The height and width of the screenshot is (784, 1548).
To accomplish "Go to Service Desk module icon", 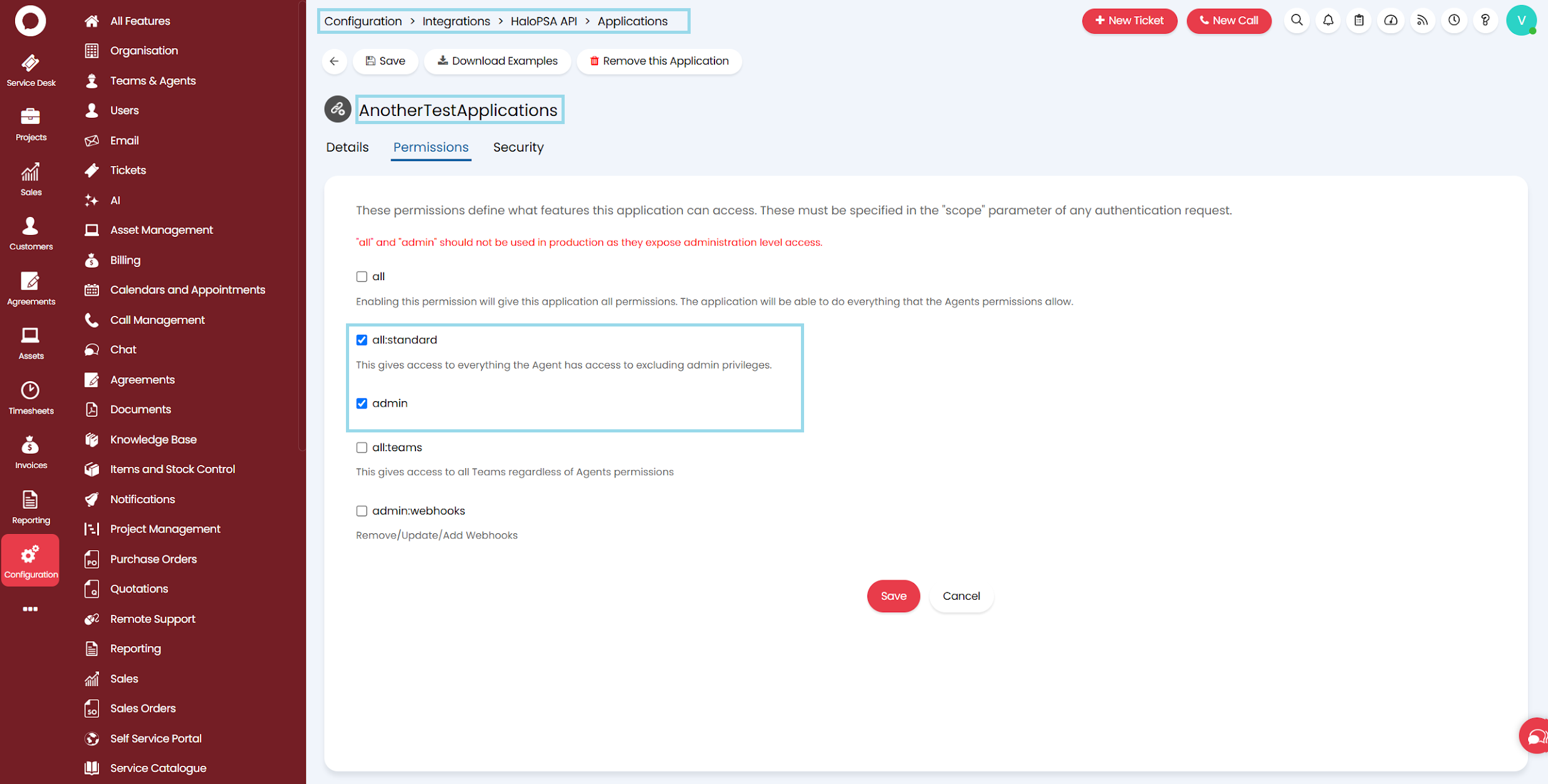I will [31, 70].
